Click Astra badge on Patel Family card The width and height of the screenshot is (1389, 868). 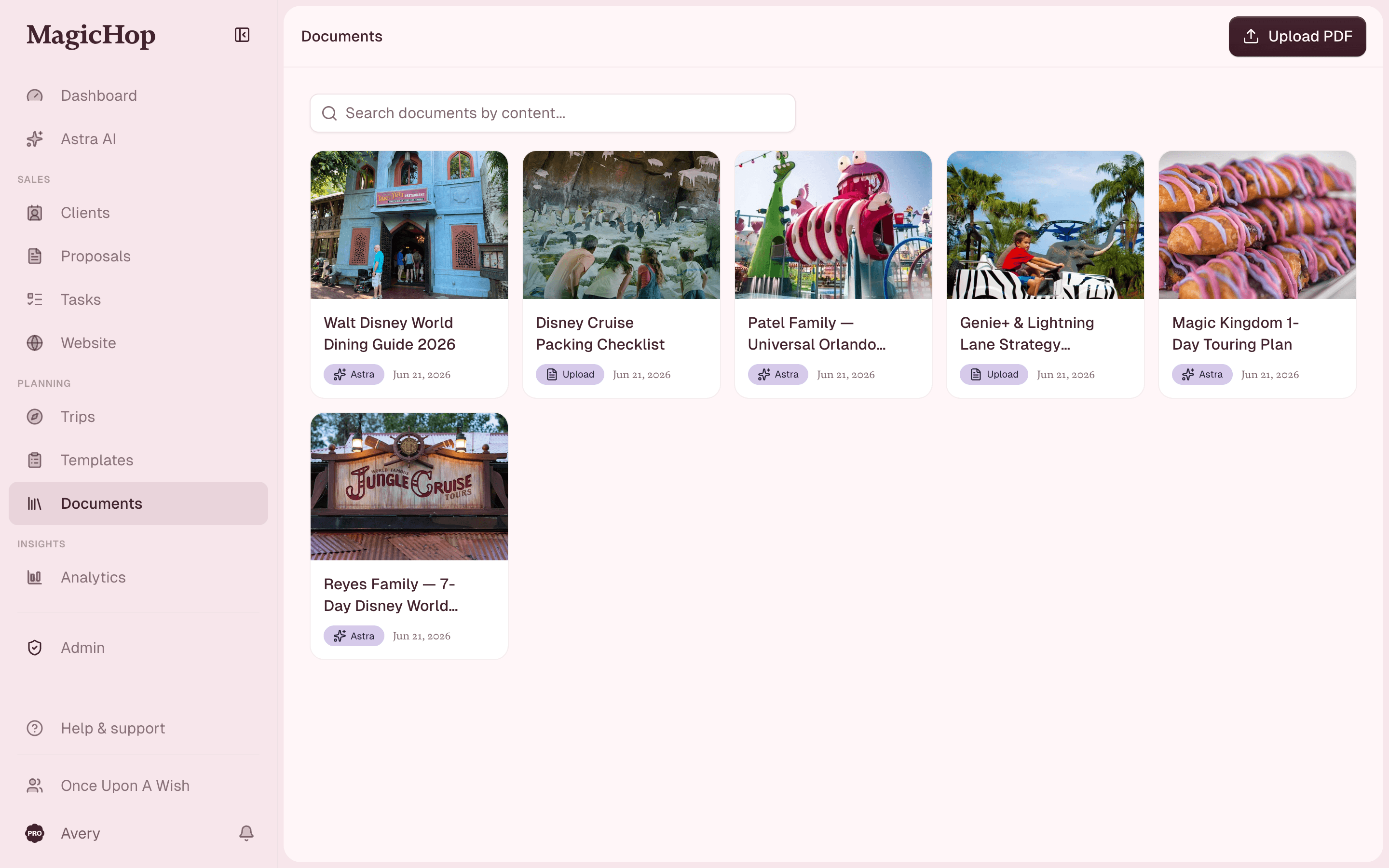click(778, 374)
